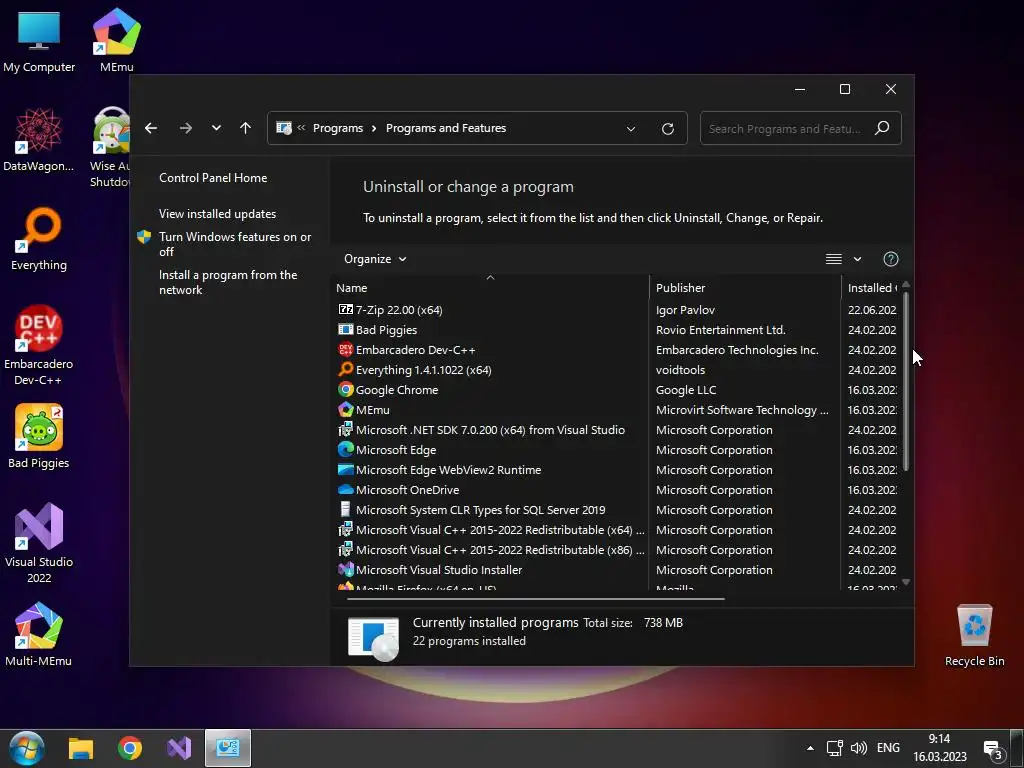Open the Organize dropdown menu
The width and height of the screenshot is (1024, 768).
click(375, 259)
